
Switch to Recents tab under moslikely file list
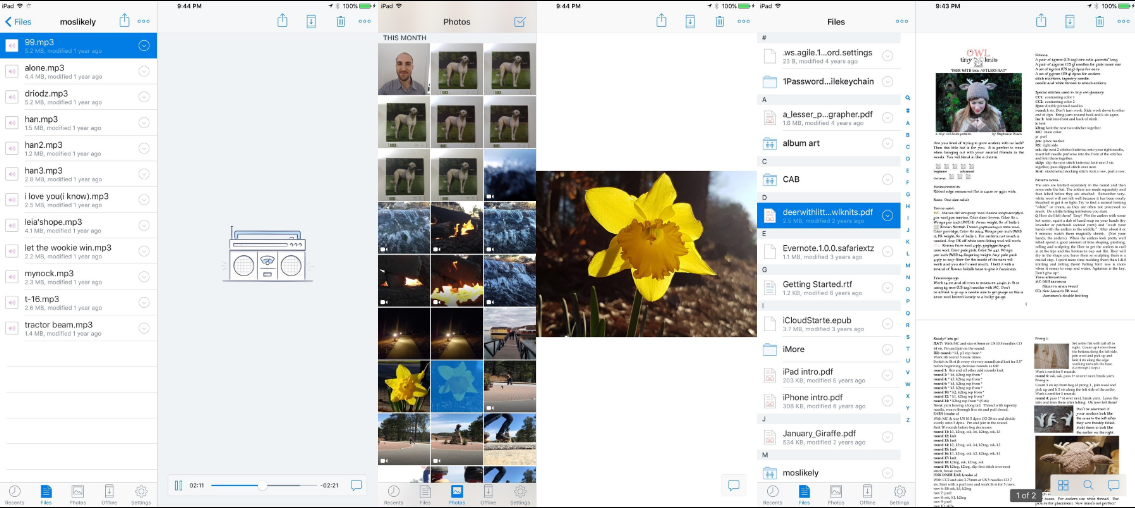(14, 494)
